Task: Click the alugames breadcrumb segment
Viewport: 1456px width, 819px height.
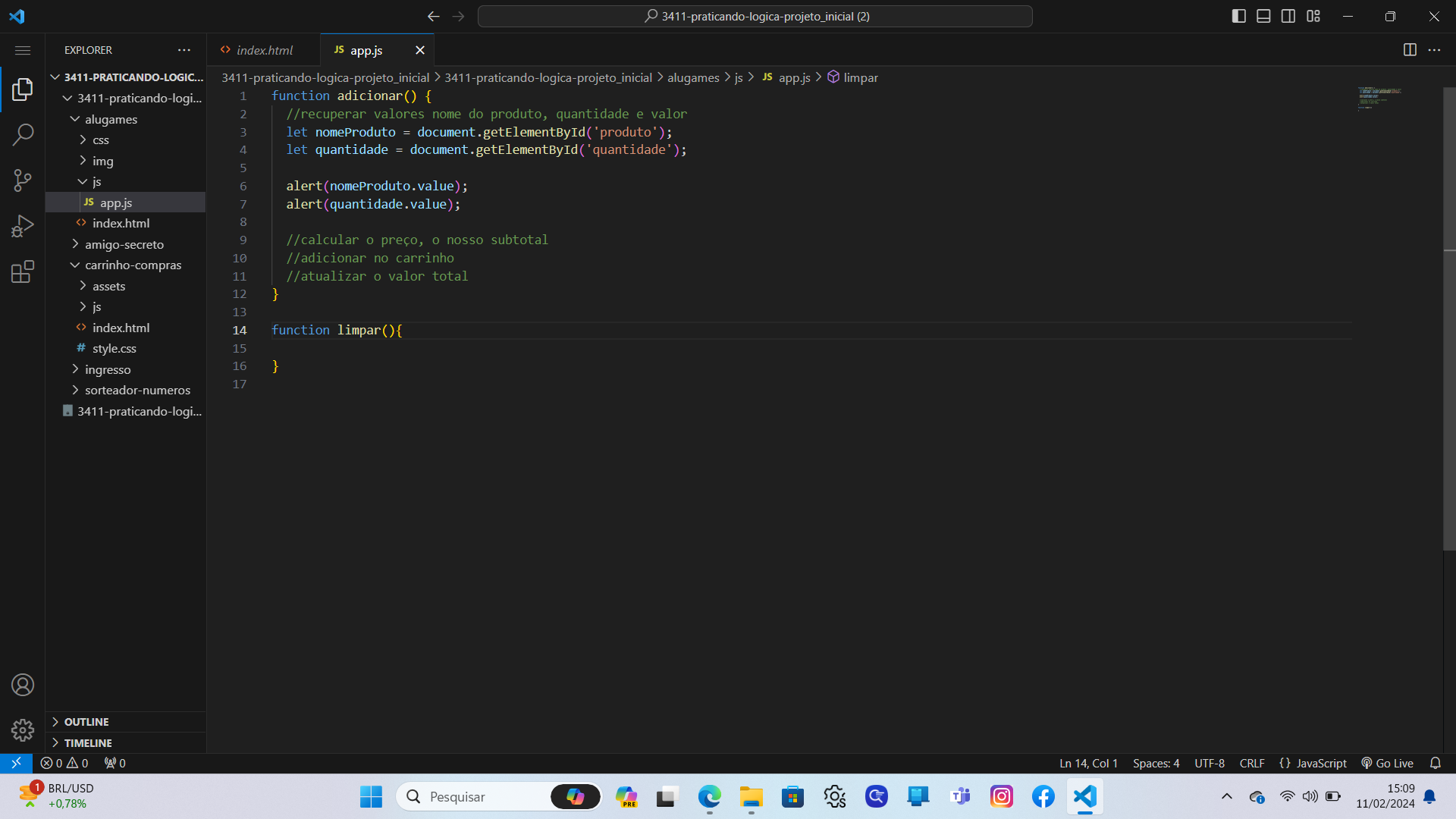Action: [693, 77]
